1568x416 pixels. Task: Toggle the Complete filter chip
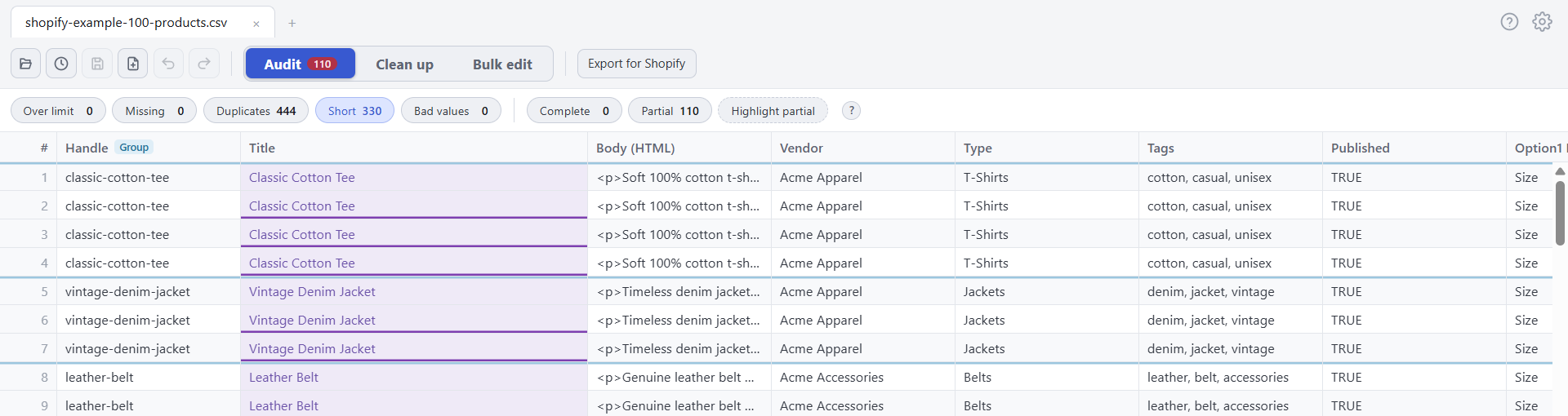pos(574,111)
